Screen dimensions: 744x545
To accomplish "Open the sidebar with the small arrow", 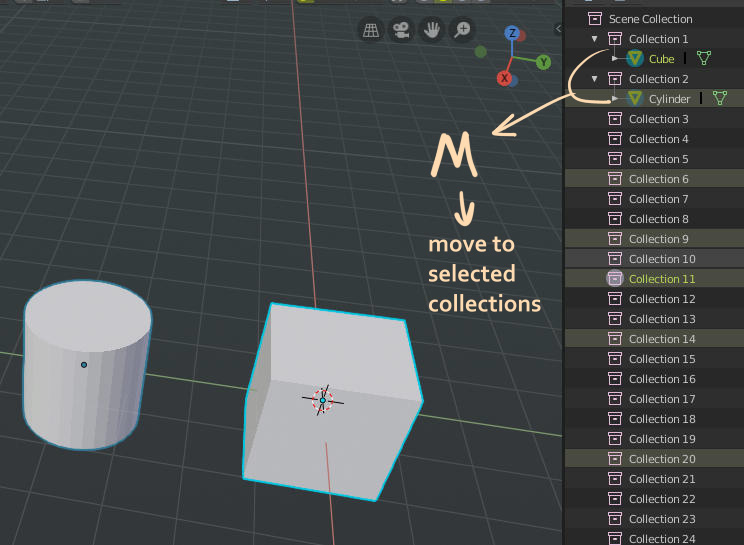I will [558, 28].
